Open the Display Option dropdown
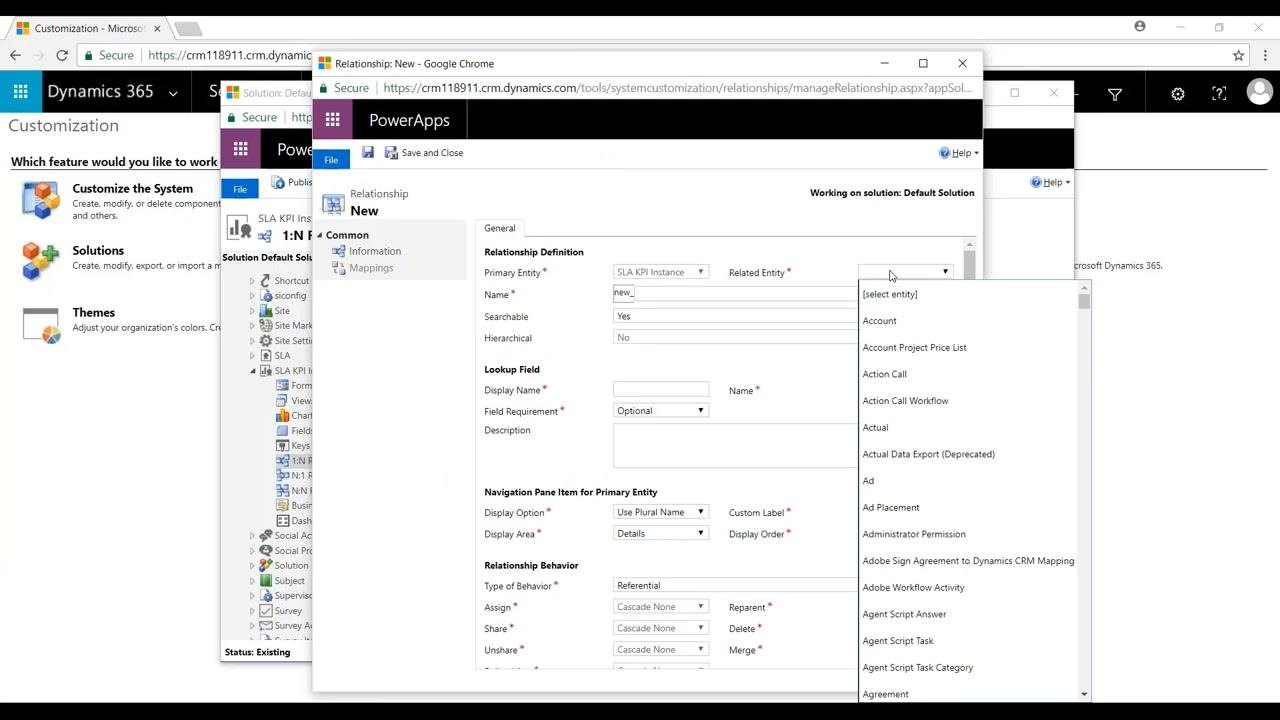The width and height of the screenshot is (1280, 720). (661, 512)
